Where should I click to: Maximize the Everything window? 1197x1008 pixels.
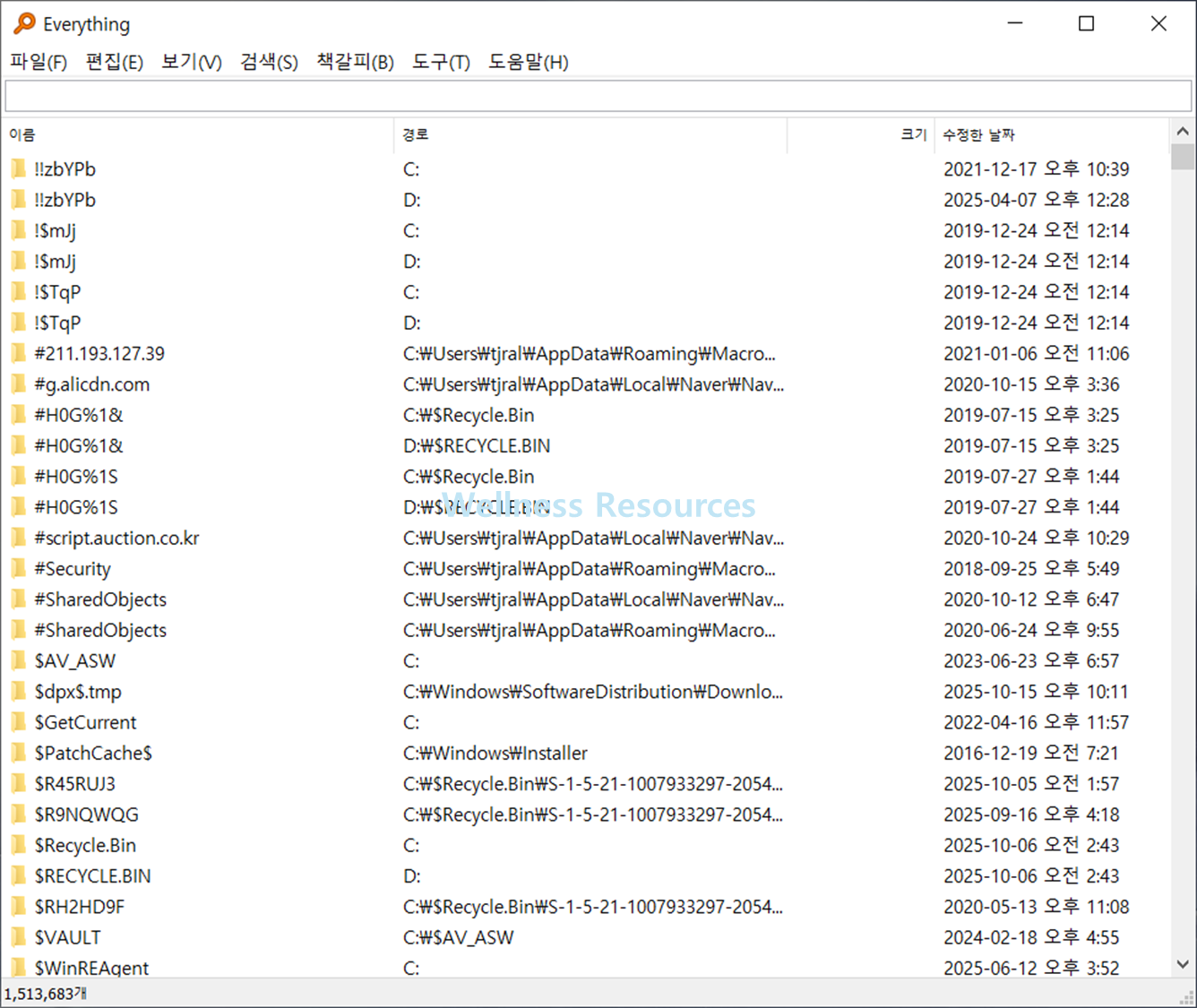click(1086, 24)
